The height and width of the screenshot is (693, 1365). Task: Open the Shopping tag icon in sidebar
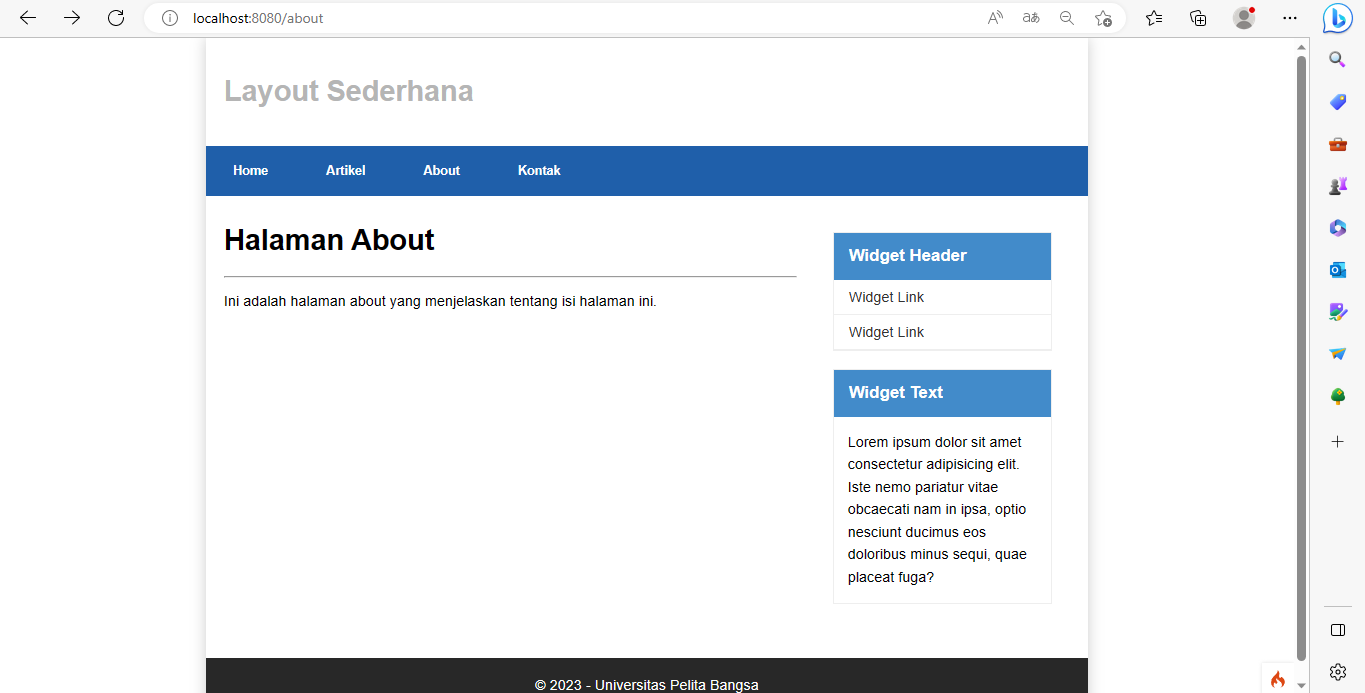tap(1337, 101)
